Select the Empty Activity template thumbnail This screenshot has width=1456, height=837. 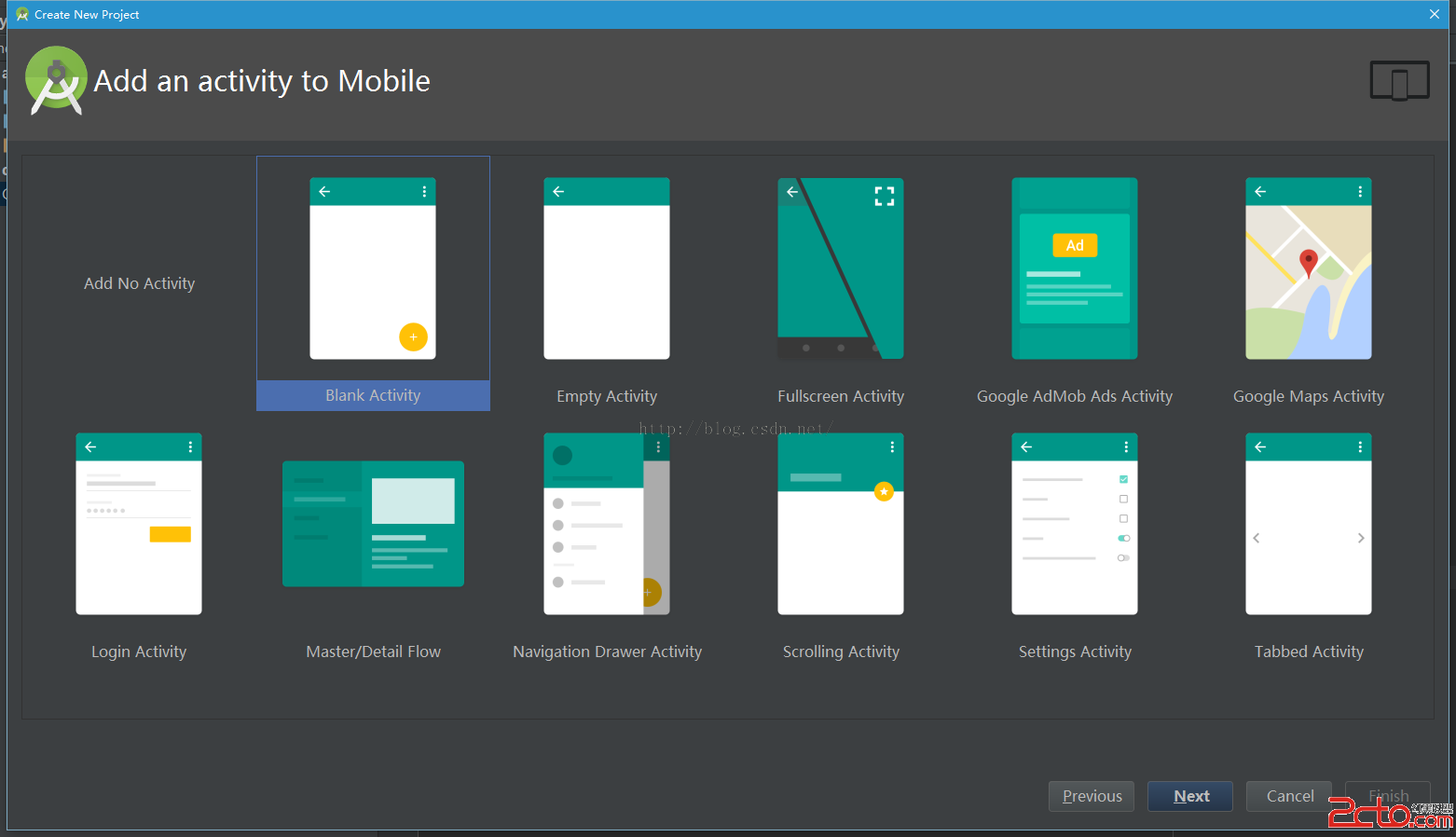(x=606, y=268)
